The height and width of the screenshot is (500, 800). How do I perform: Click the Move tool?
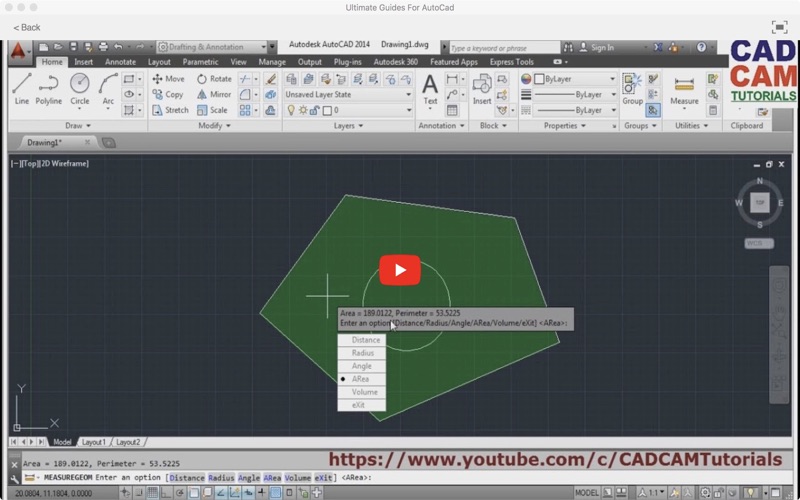[168, 79]
